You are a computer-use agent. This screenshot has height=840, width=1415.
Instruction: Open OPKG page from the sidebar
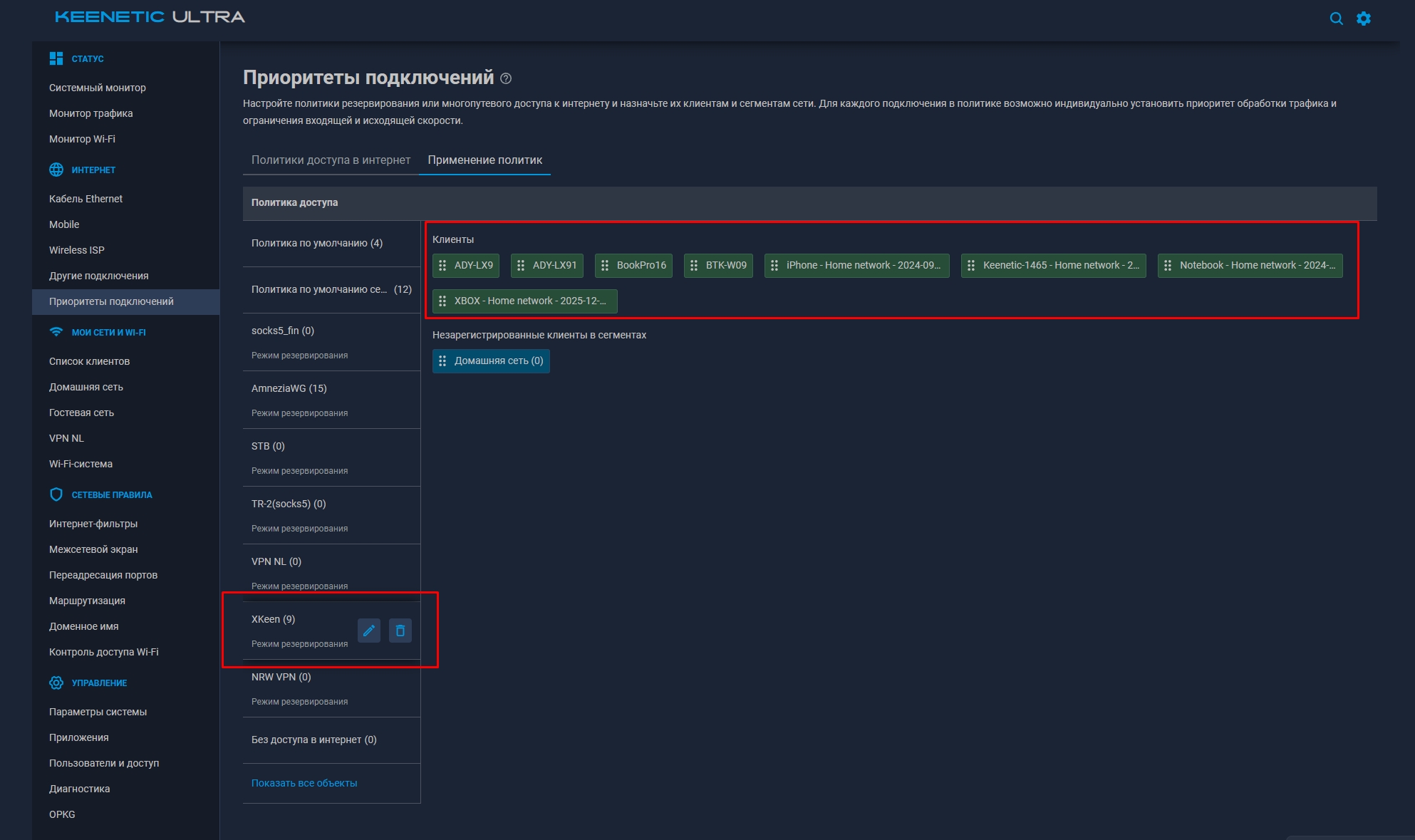[x=62, y=814]
